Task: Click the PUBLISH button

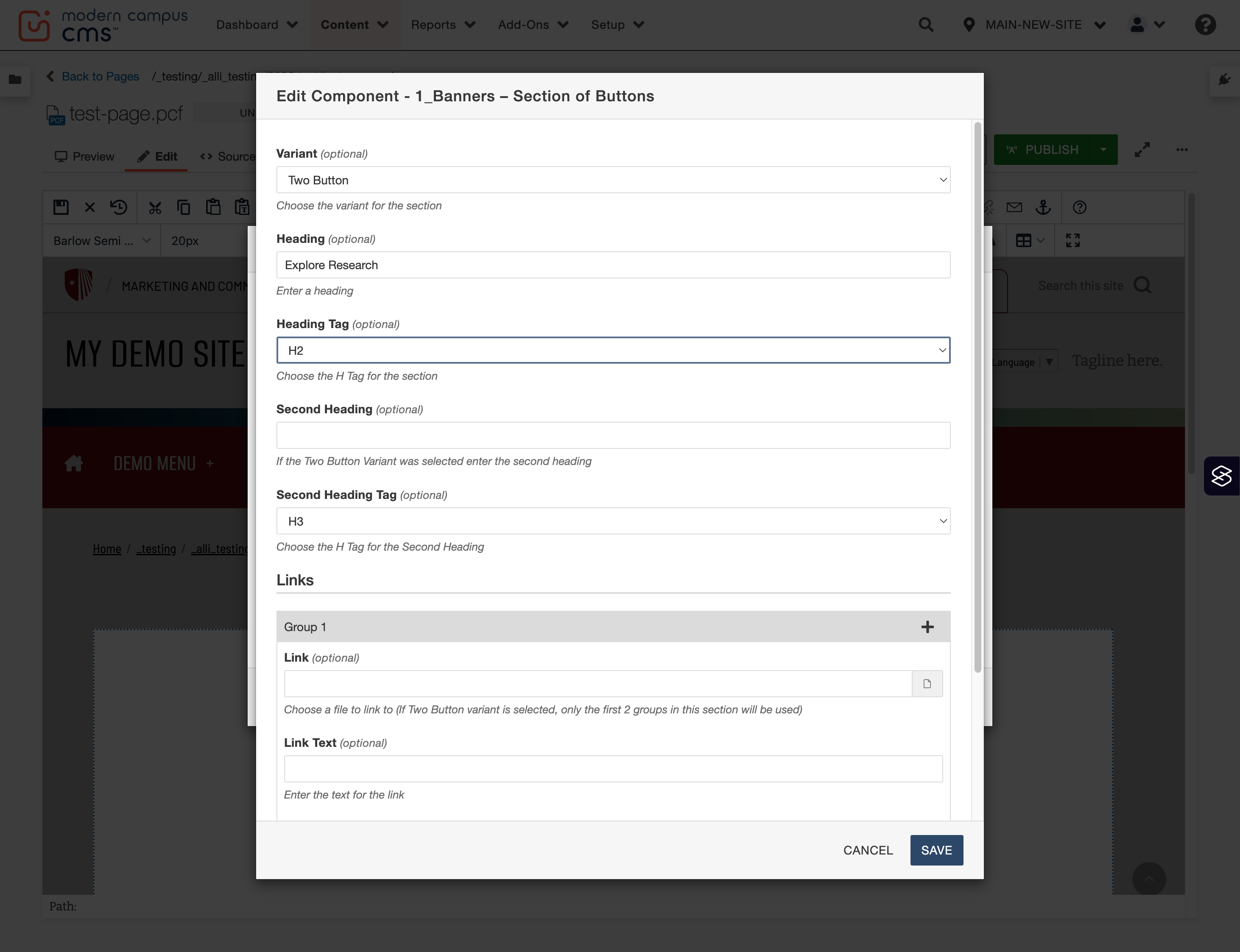Action: click(x=1042, y=150)
